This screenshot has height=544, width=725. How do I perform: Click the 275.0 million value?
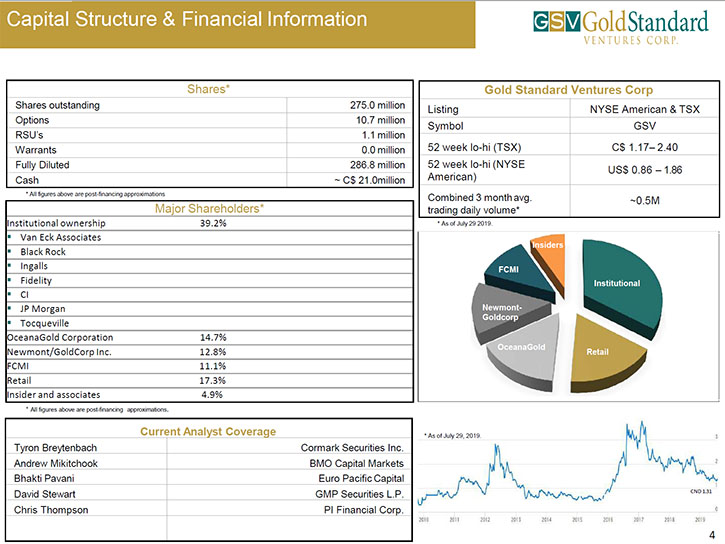pyautogui.click(x=377, y=105)
